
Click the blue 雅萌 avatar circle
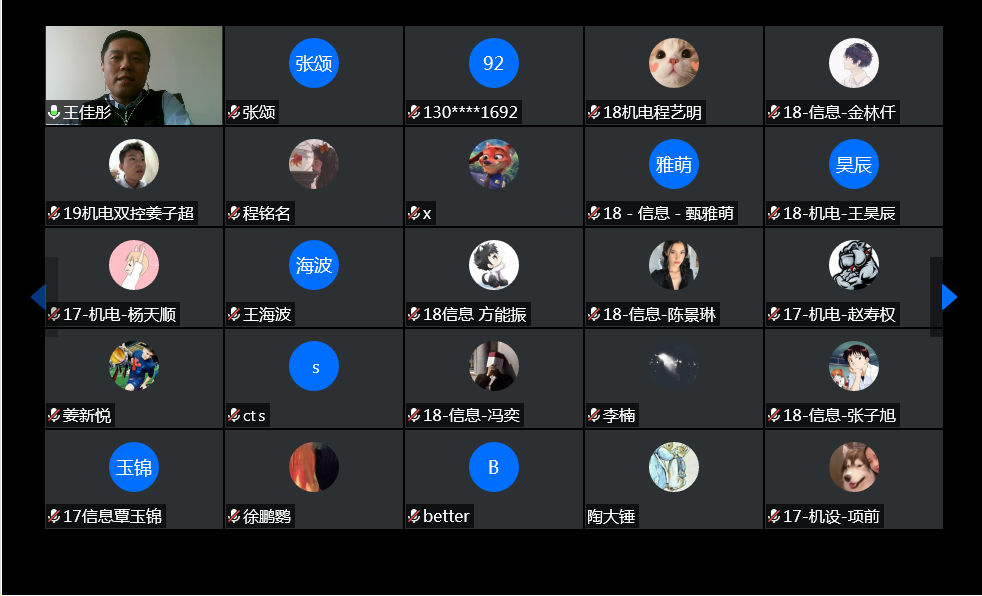tap(674, 164)
